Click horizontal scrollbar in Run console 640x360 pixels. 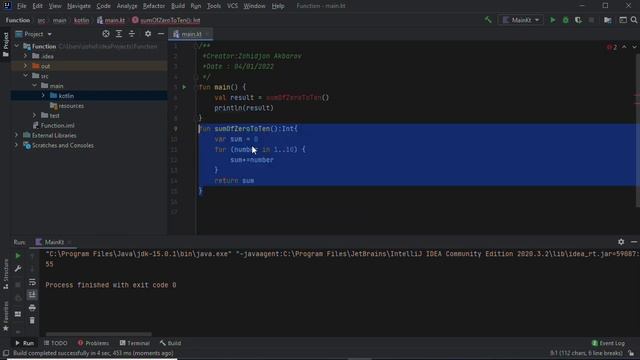tap(98, 333)
